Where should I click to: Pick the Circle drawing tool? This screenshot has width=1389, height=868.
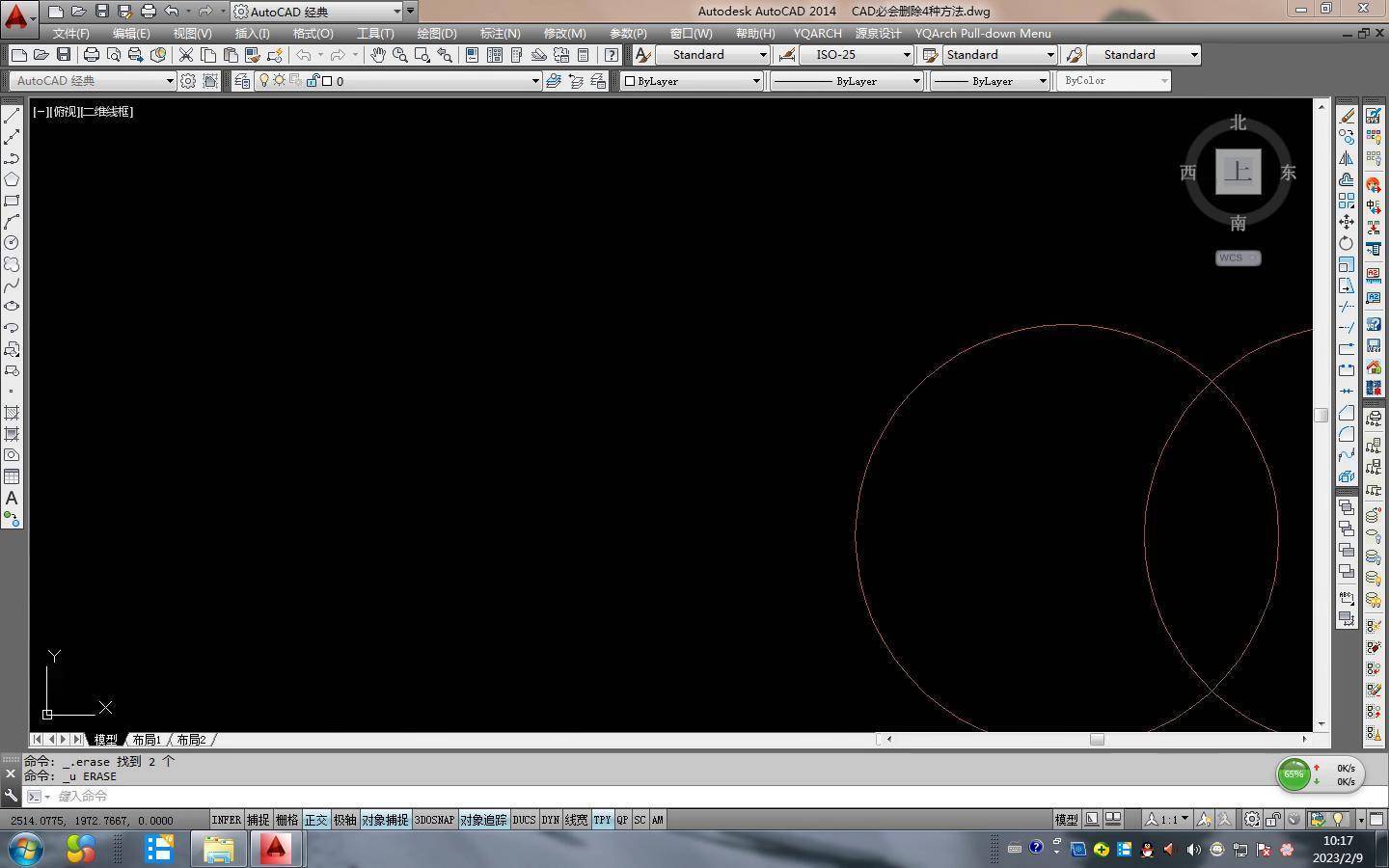(x=12, y=243)
